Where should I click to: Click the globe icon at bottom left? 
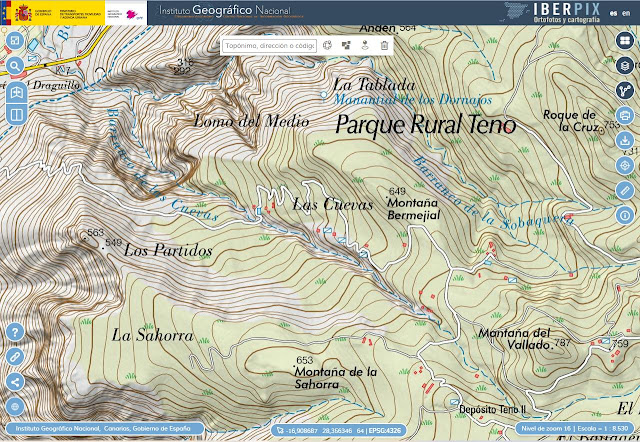[15, 407]
